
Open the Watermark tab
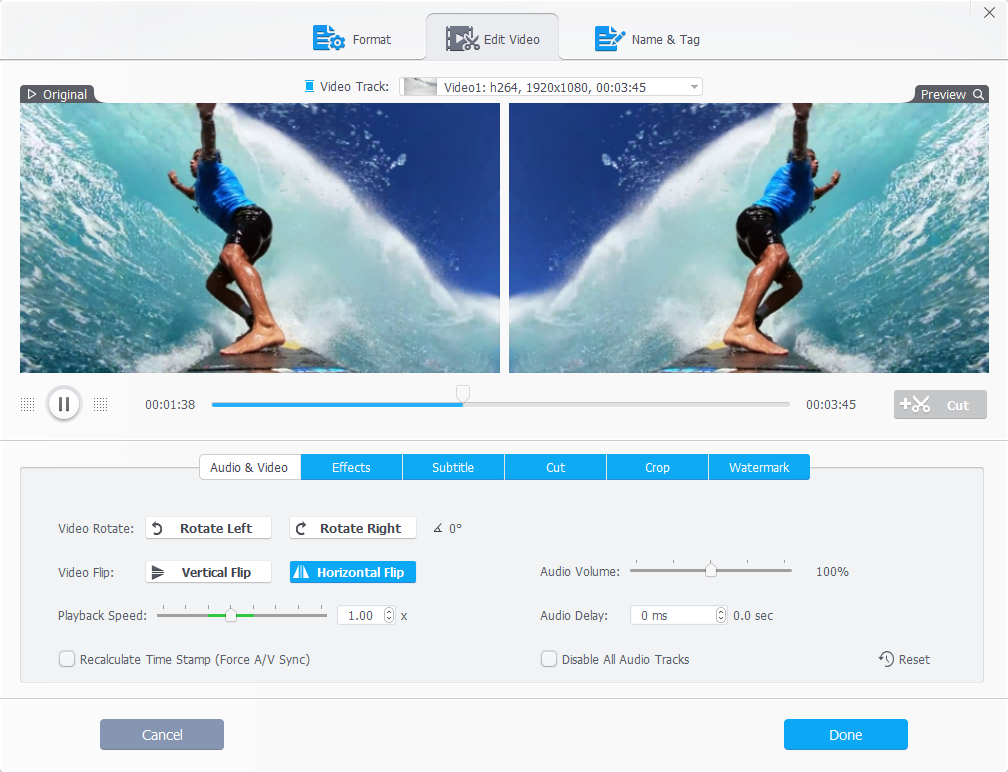pos(759,467)
